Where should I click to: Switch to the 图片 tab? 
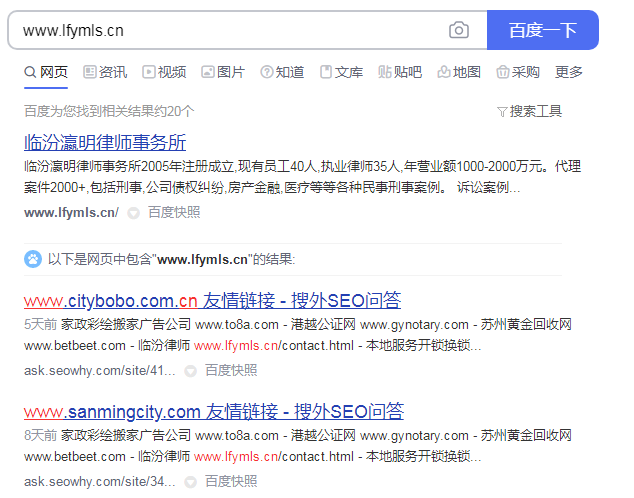[x=223, y=72]
